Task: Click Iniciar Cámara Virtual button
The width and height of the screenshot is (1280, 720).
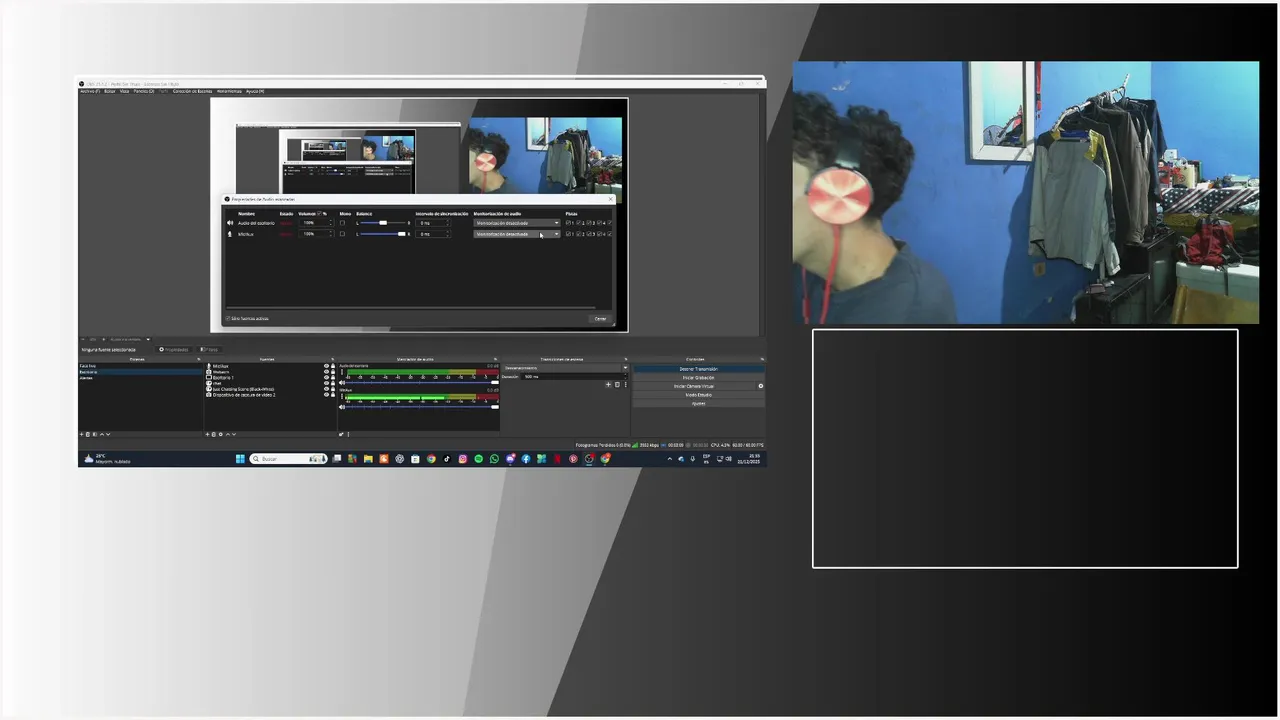Action: 694,386
